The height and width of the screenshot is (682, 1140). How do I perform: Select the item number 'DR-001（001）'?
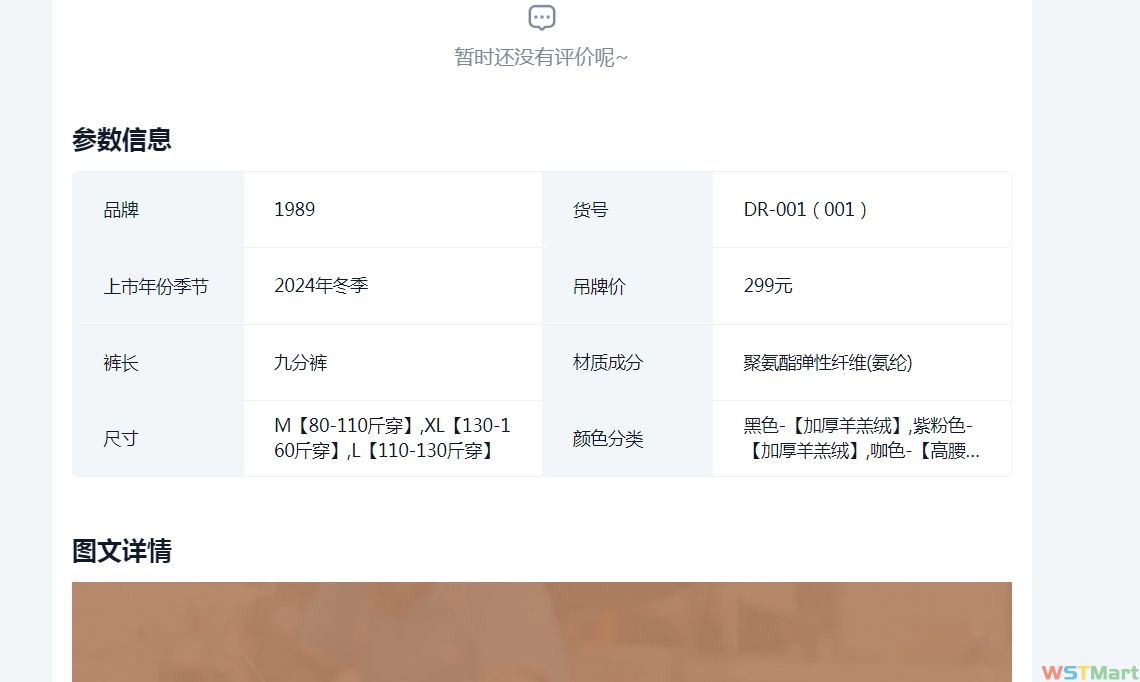[x=806, y=209]
